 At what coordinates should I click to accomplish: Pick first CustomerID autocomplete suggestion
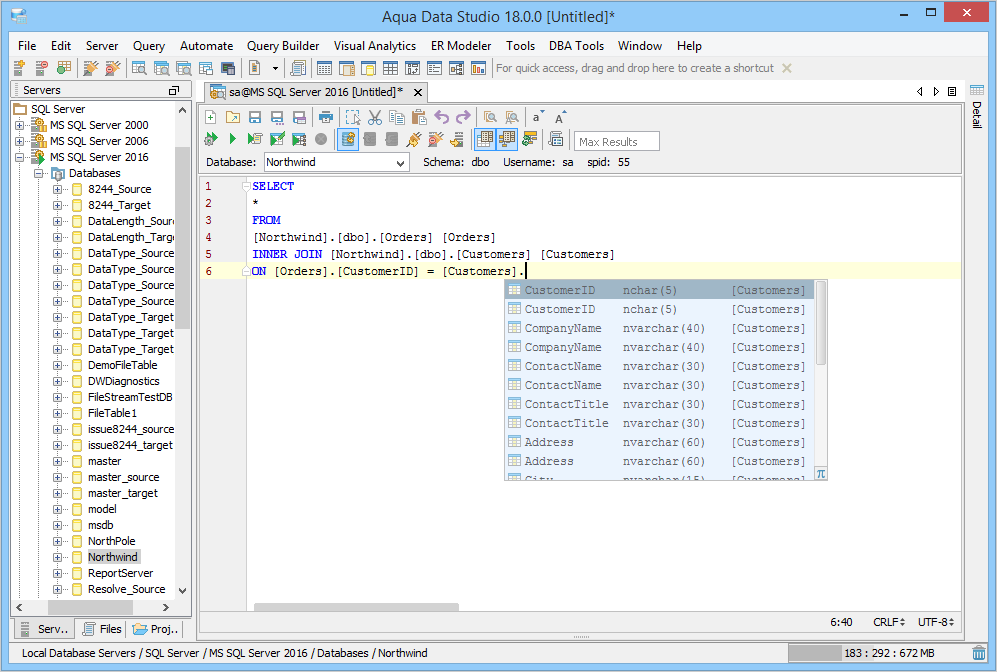659,290
